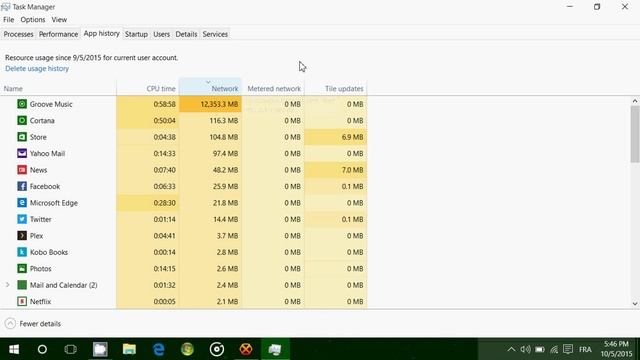The width and height of the screenshot is (640, 360).
Task: Click Store's 6.9 MB tile updates cell
Action: point(336,137)
